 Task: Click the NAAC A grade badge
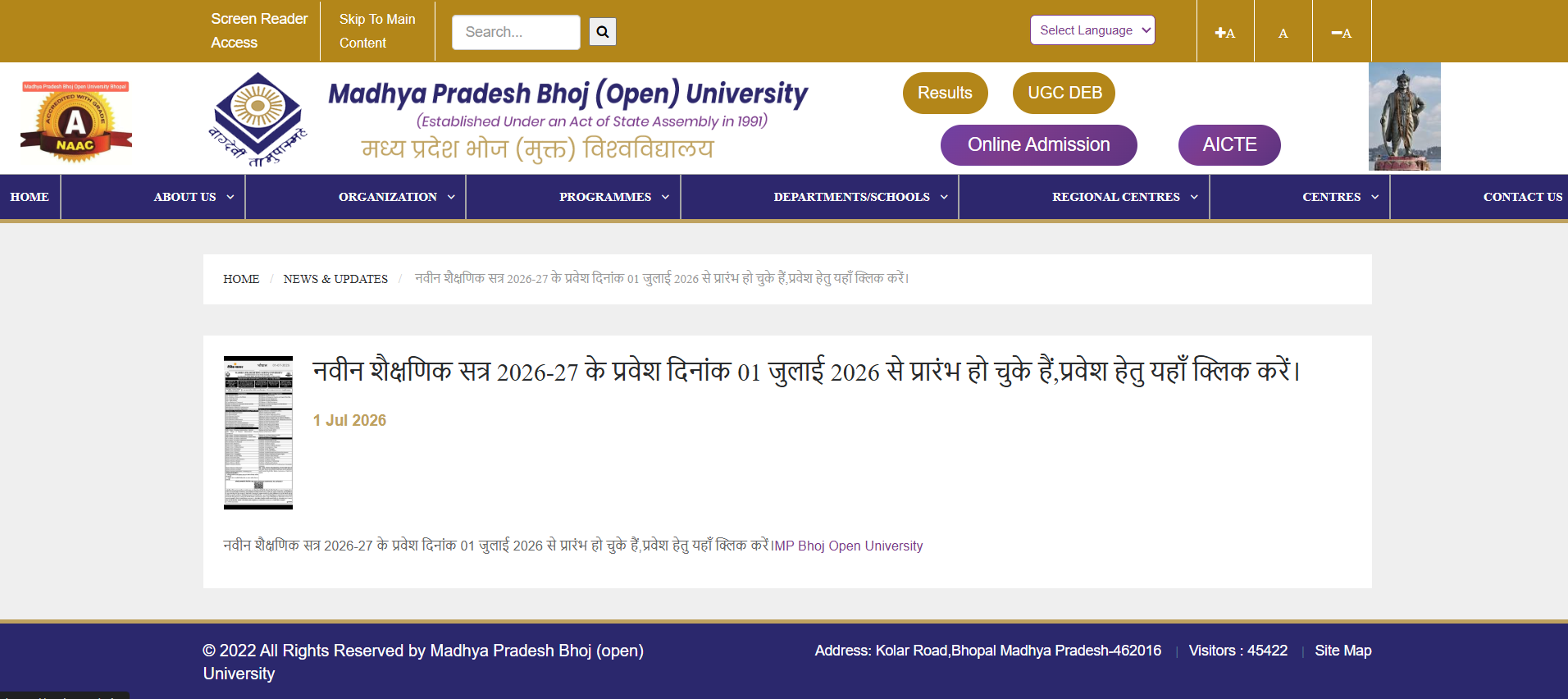(x=75, y=121)
